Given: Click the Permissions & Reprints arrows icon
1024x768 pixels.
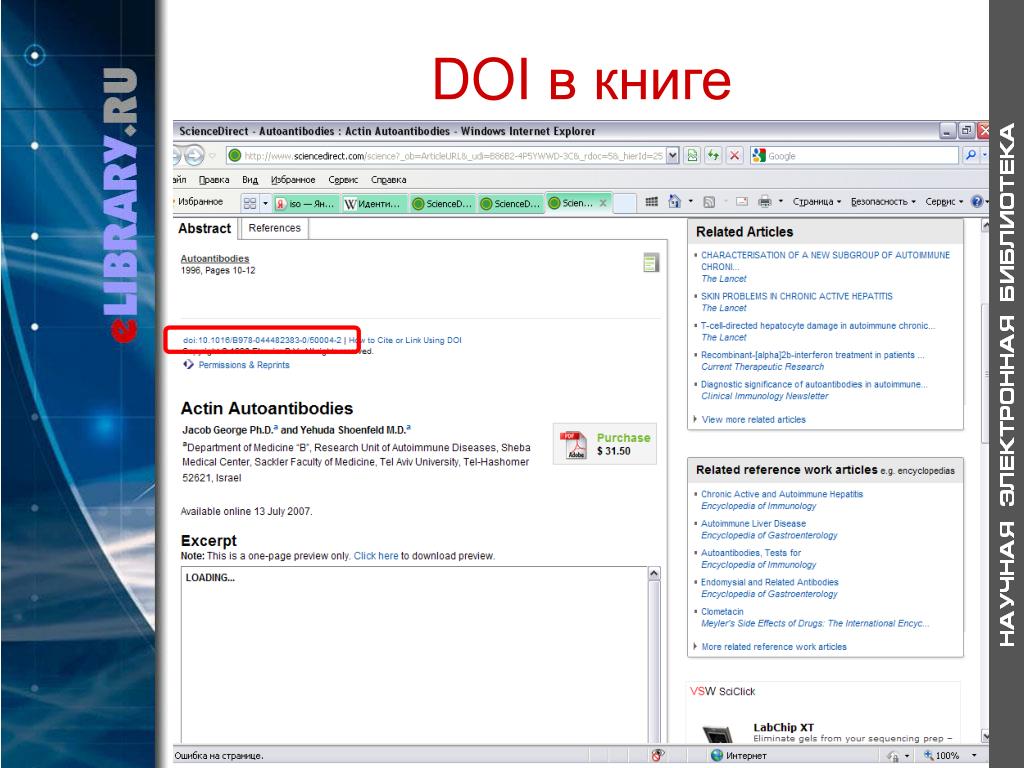Looking at the screenshot, I should pyautogui.click(x=188, y=364).
